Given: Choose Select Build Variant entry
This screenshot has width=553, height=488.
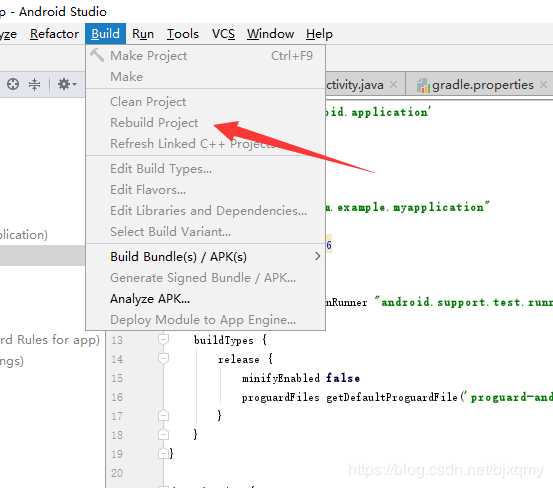Looking at the screenshot, I should (x=205, y=232).
